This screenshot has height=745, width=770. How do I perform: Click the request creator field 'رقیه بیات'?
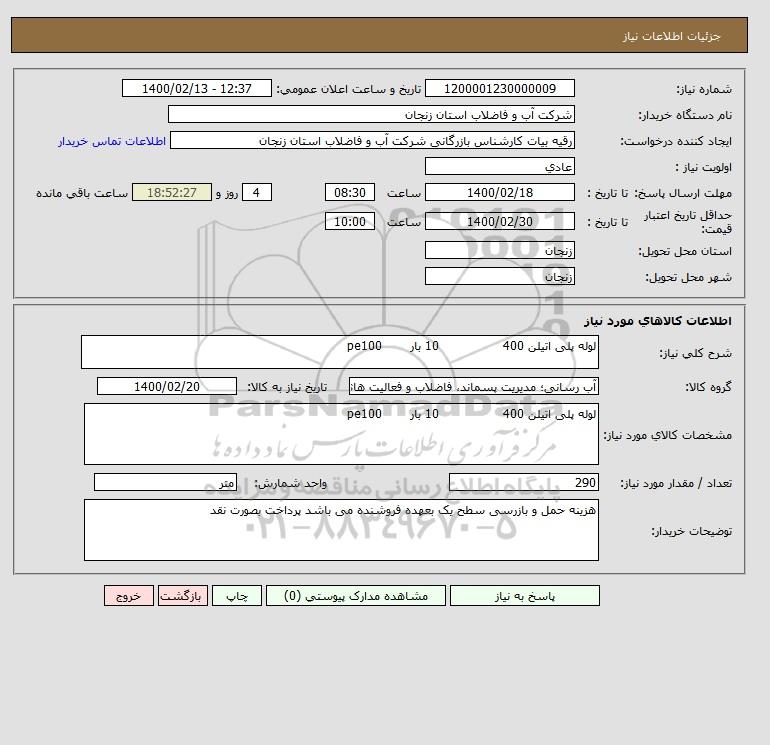point(372,140)
